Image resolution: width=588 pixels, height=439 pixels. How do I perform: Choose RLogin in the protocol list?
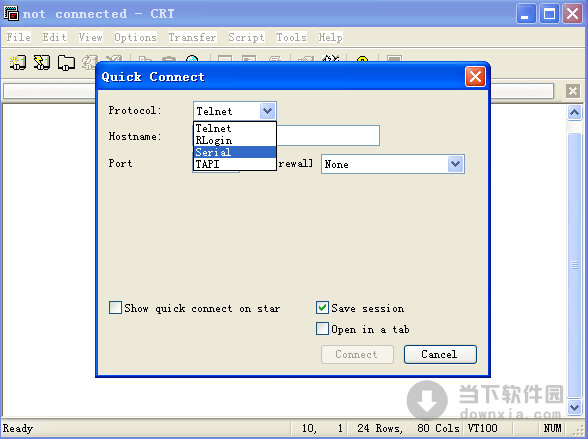click(x=235, y=140)
